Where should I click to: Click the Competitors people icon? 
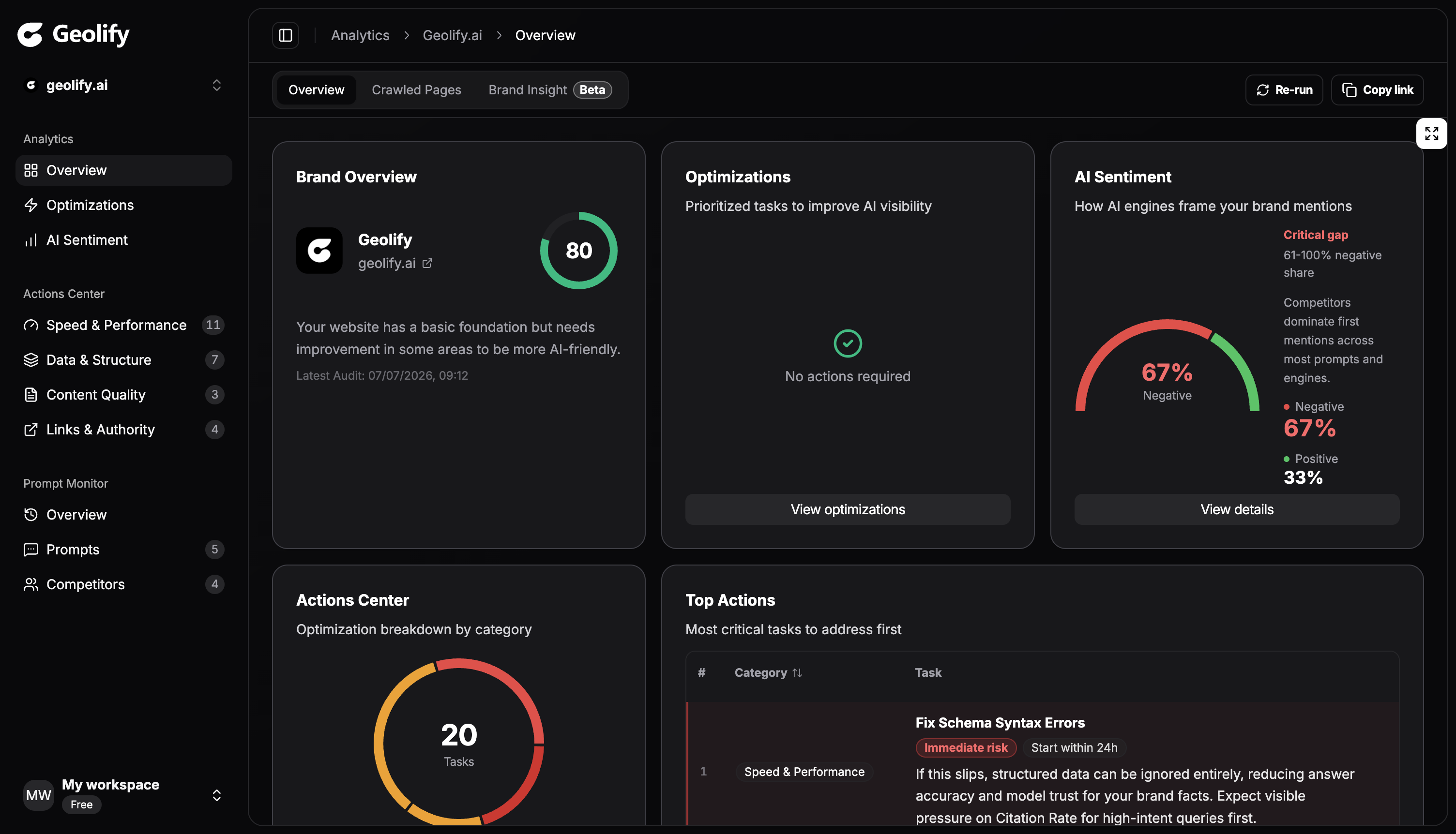click(31, 584)
